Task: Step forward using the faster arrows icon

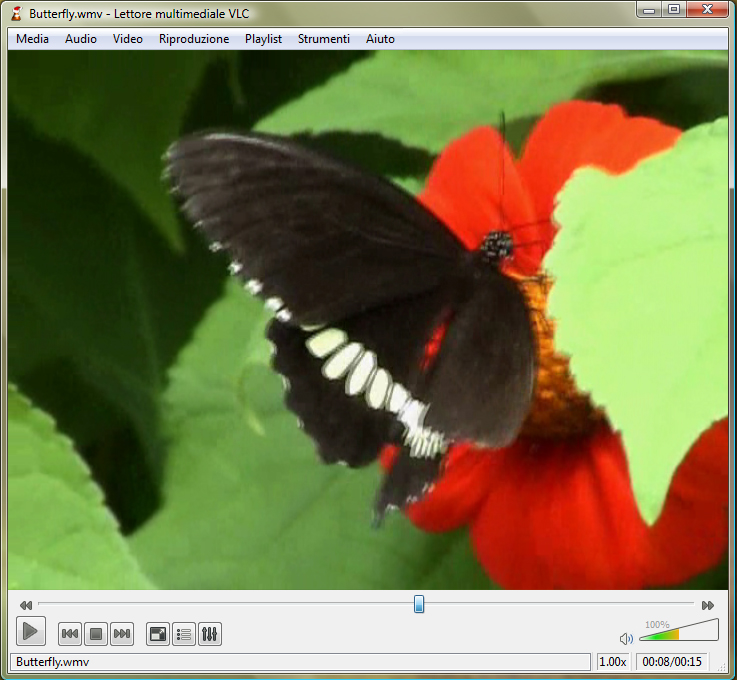Action: coord(708,605)
